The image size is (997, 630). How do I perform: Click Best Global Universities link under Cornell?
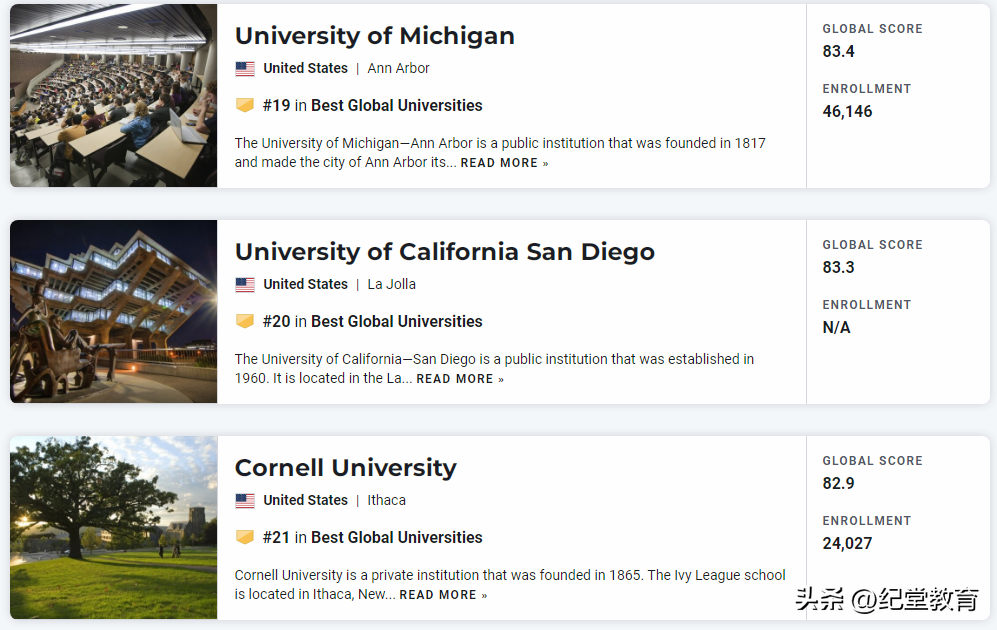pos(396,537)
